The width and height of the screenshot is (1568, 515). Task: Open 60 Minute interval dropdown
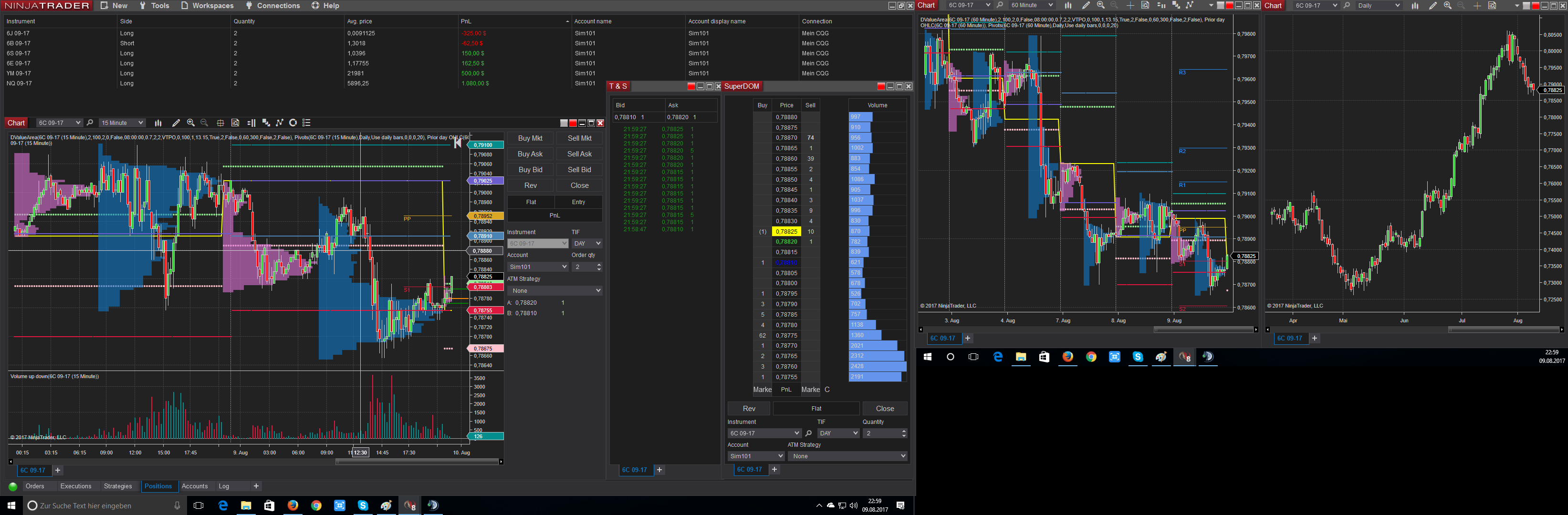click(1032, 5)
